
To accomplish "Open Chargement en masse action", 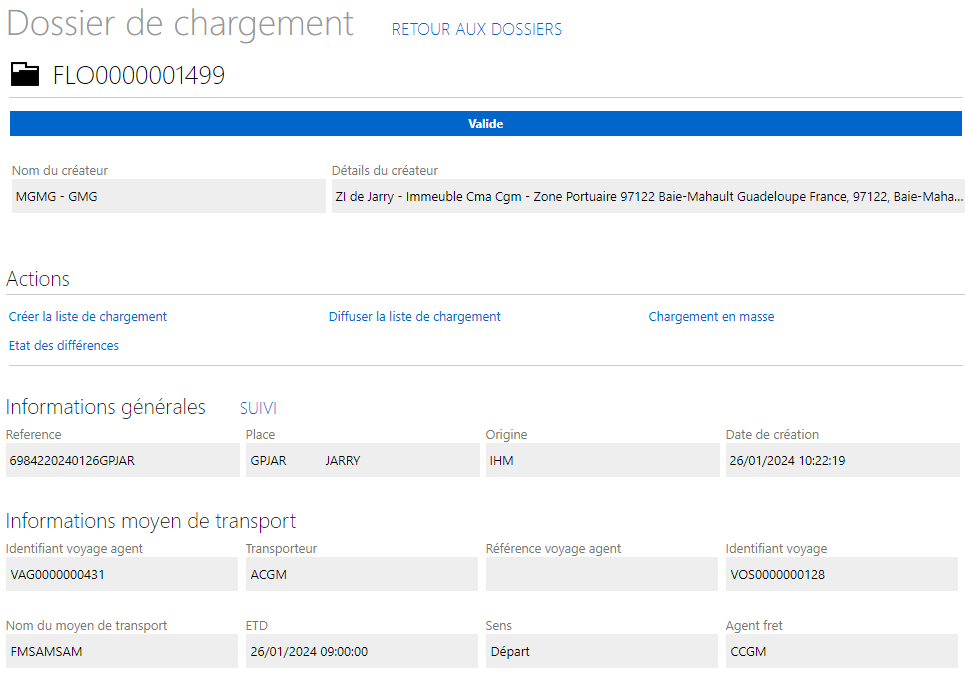I will pos(711,316).
